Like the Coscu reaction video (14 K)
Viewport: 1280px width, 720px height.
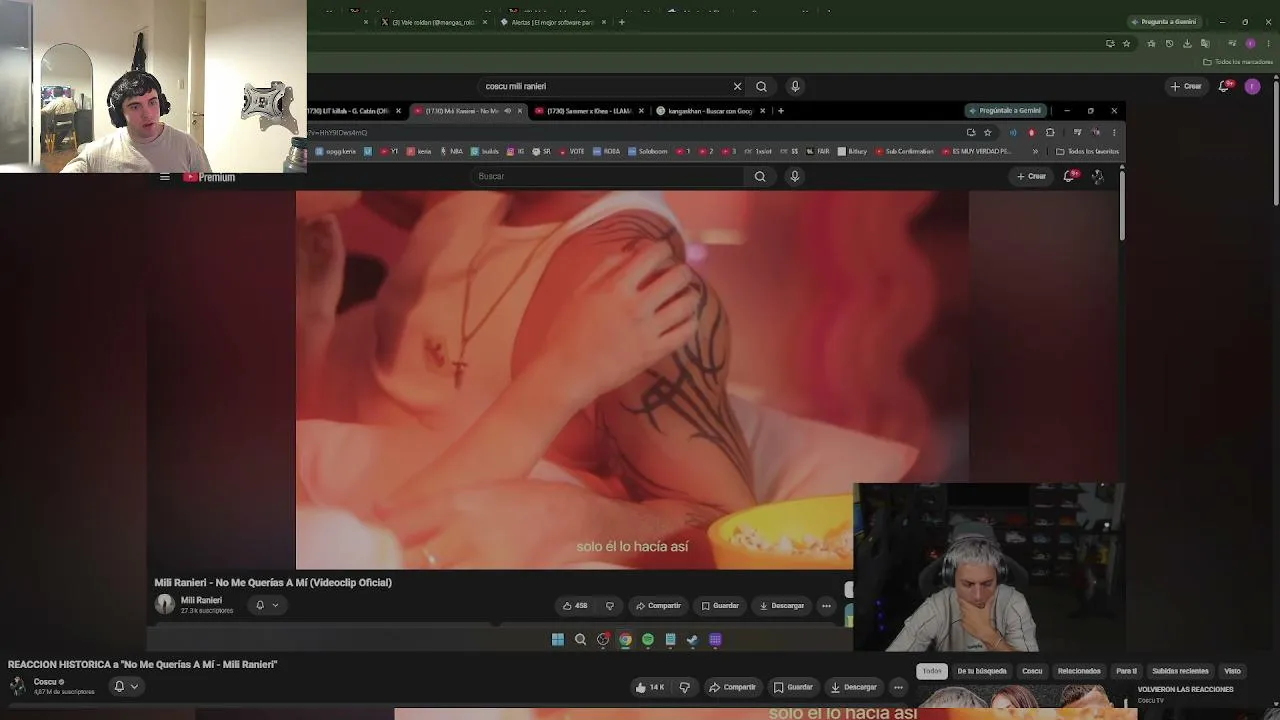pyautogui.click(x=650, y=687)
